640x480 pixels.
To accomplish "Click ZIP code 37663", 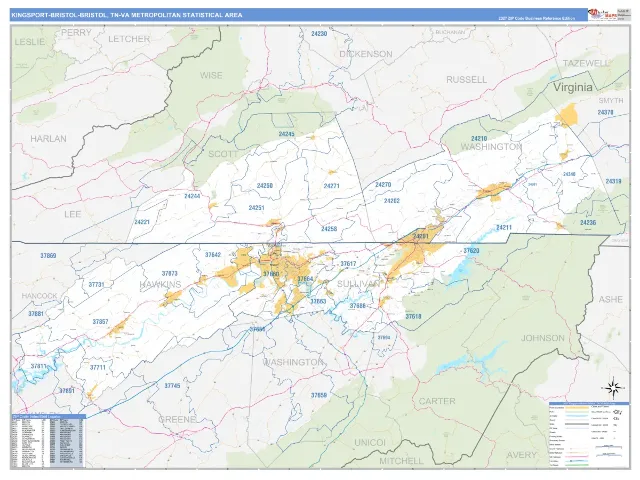I will click(318, 302).
